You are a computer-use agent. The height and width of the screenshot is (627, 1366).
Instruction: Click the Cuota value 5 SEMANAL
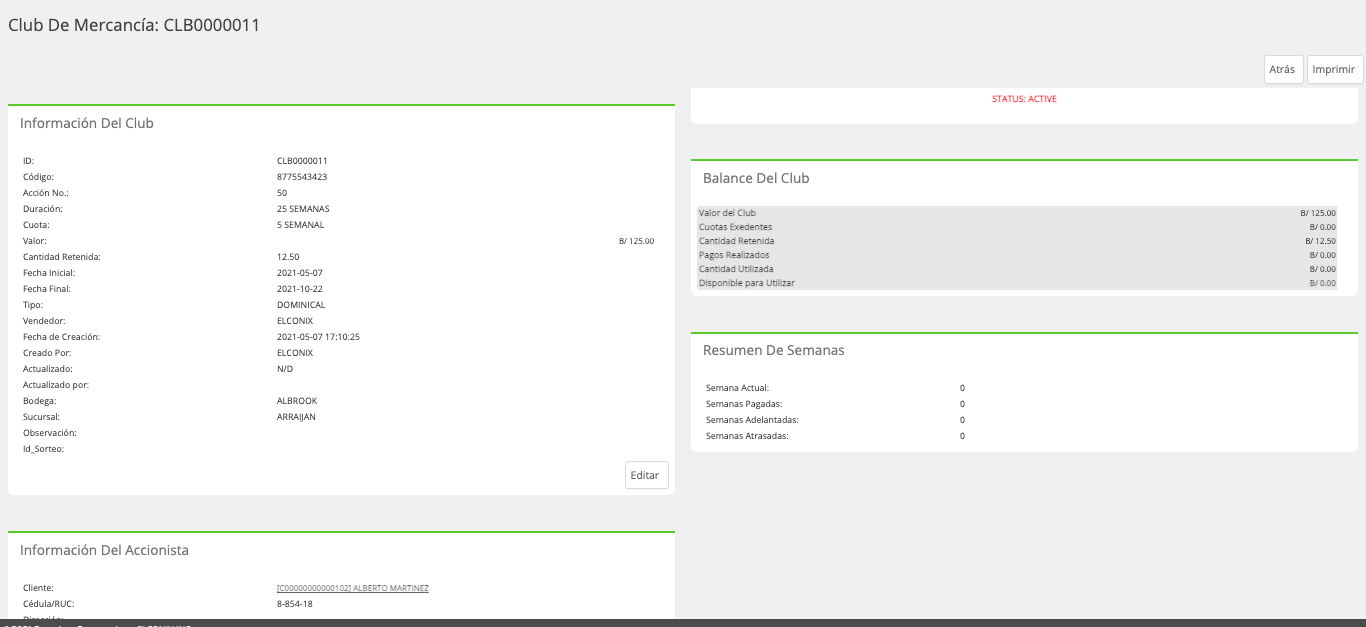pyautogui.click(x=300, y=225)
